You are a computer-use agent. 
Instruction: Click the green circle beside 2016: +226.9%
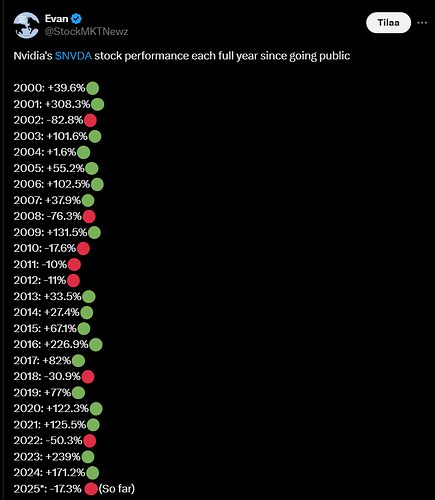(96, 344)
